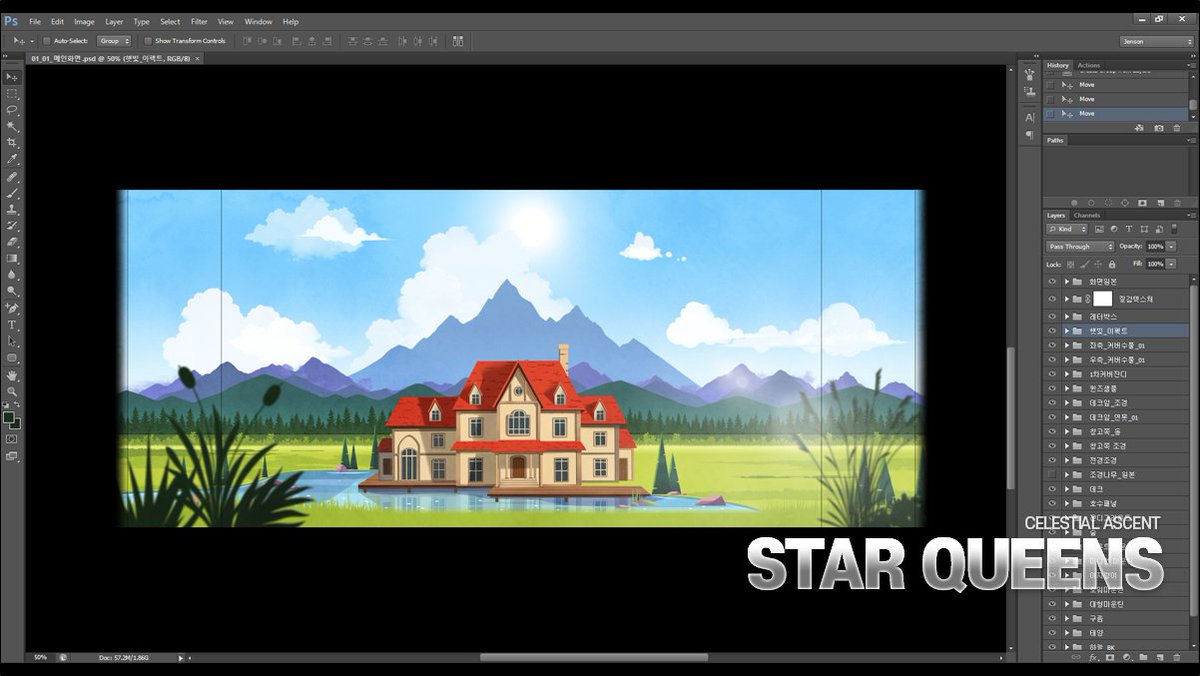The width and height of the screenshot is (1200, 676).
Task: Select the Hand tool
Action: 12,376
